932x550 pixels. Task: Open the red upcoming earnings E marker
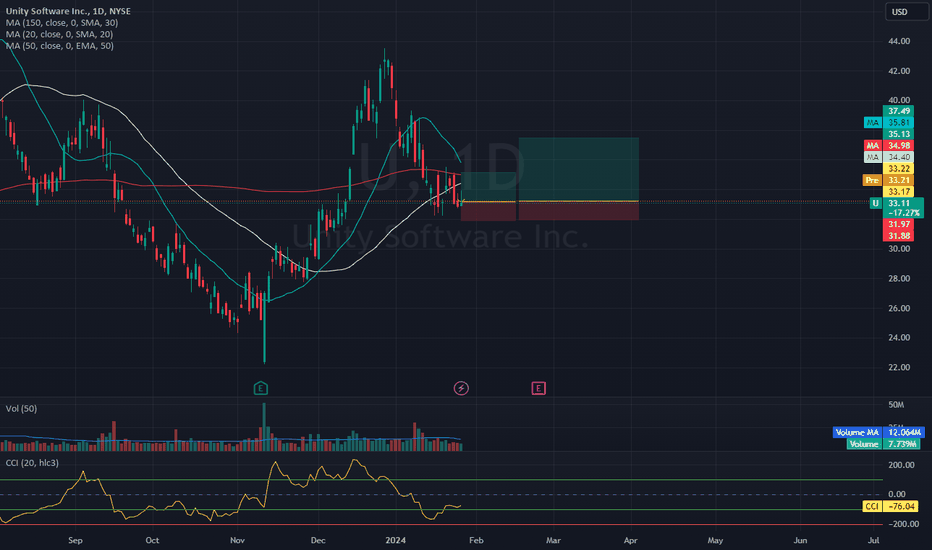pos(539,388)
